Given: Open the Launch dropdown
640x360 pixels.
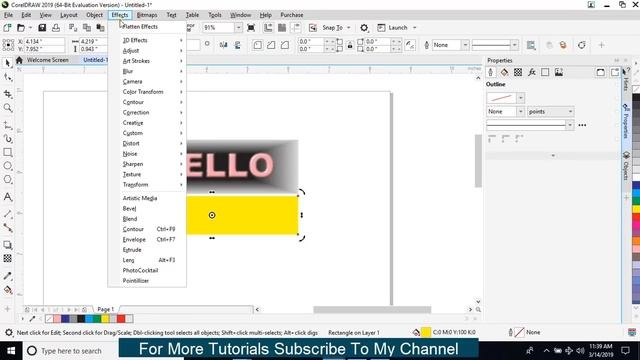Looking at the screenshot, I should pos(415,28).
